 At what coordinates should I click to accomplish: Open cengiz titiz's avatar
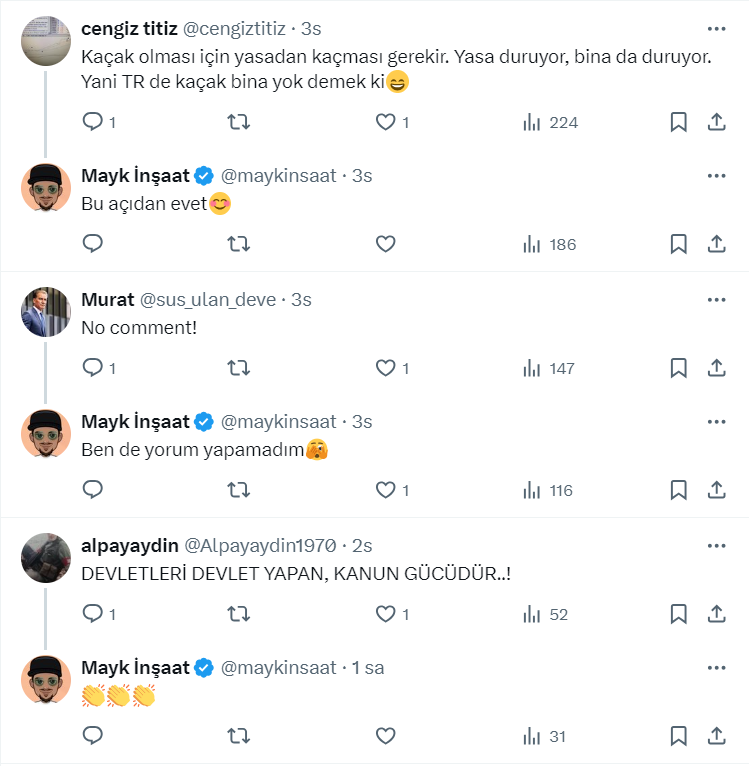[x=46, y=42]
